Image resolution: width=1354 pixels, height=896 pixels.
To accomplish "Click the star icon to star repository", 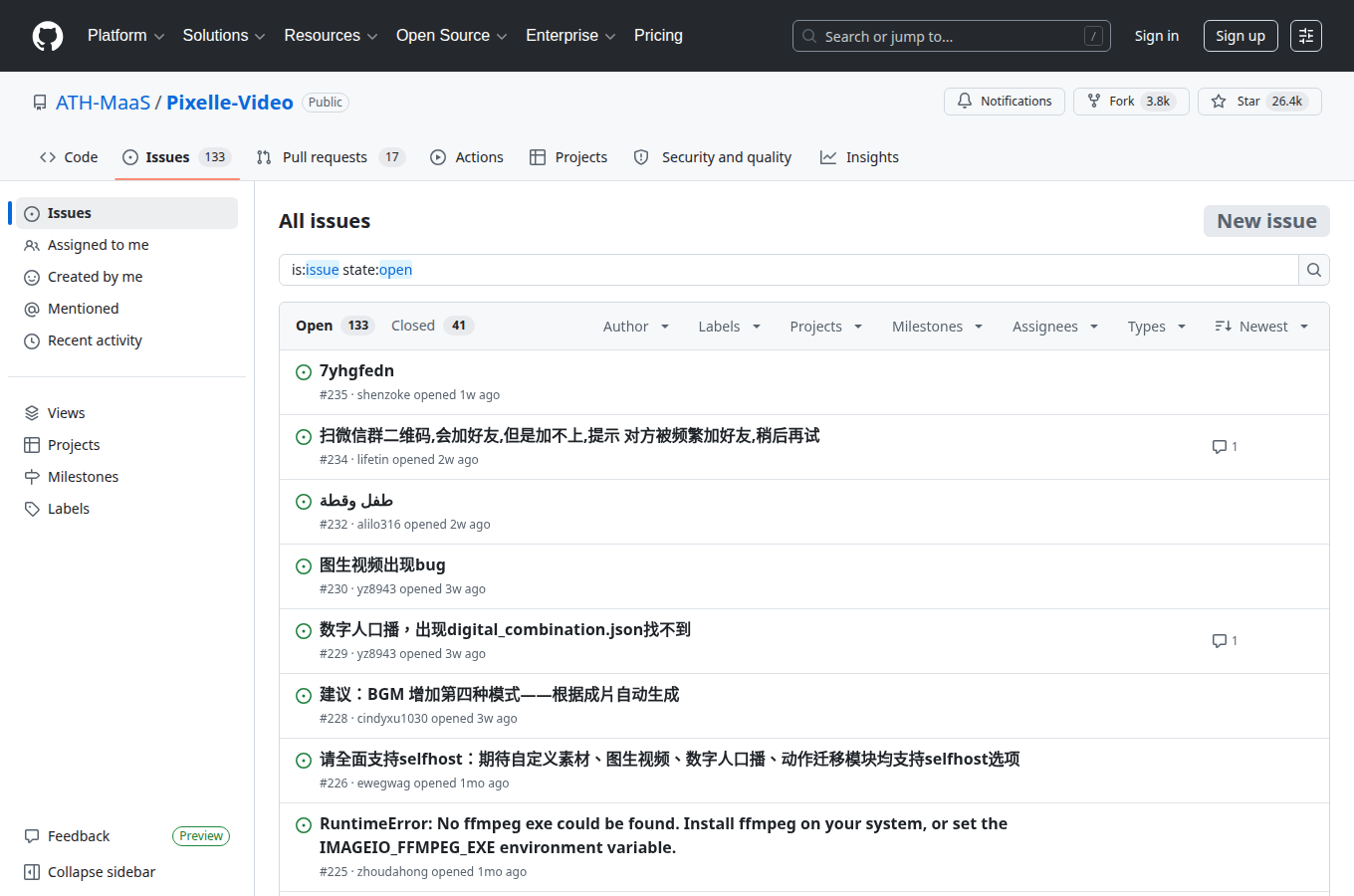I will 1219,102.
